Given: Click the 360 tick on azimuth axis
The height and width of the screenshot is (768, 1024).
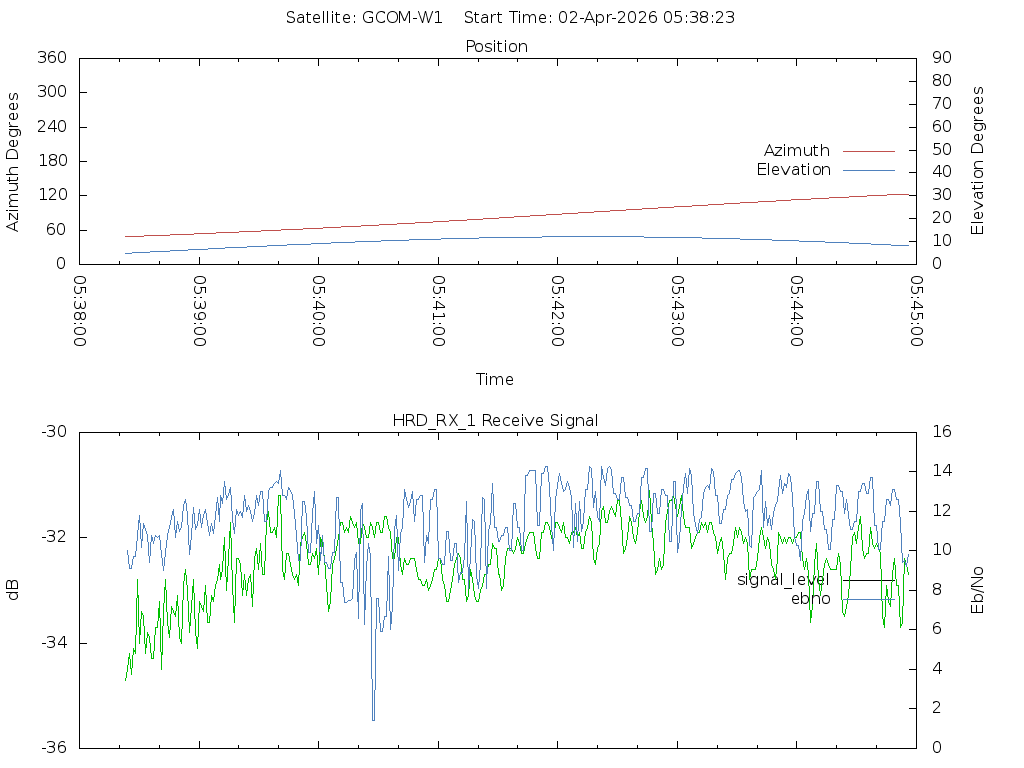Looking at the screenshot, I should click(x=51, y=58).
